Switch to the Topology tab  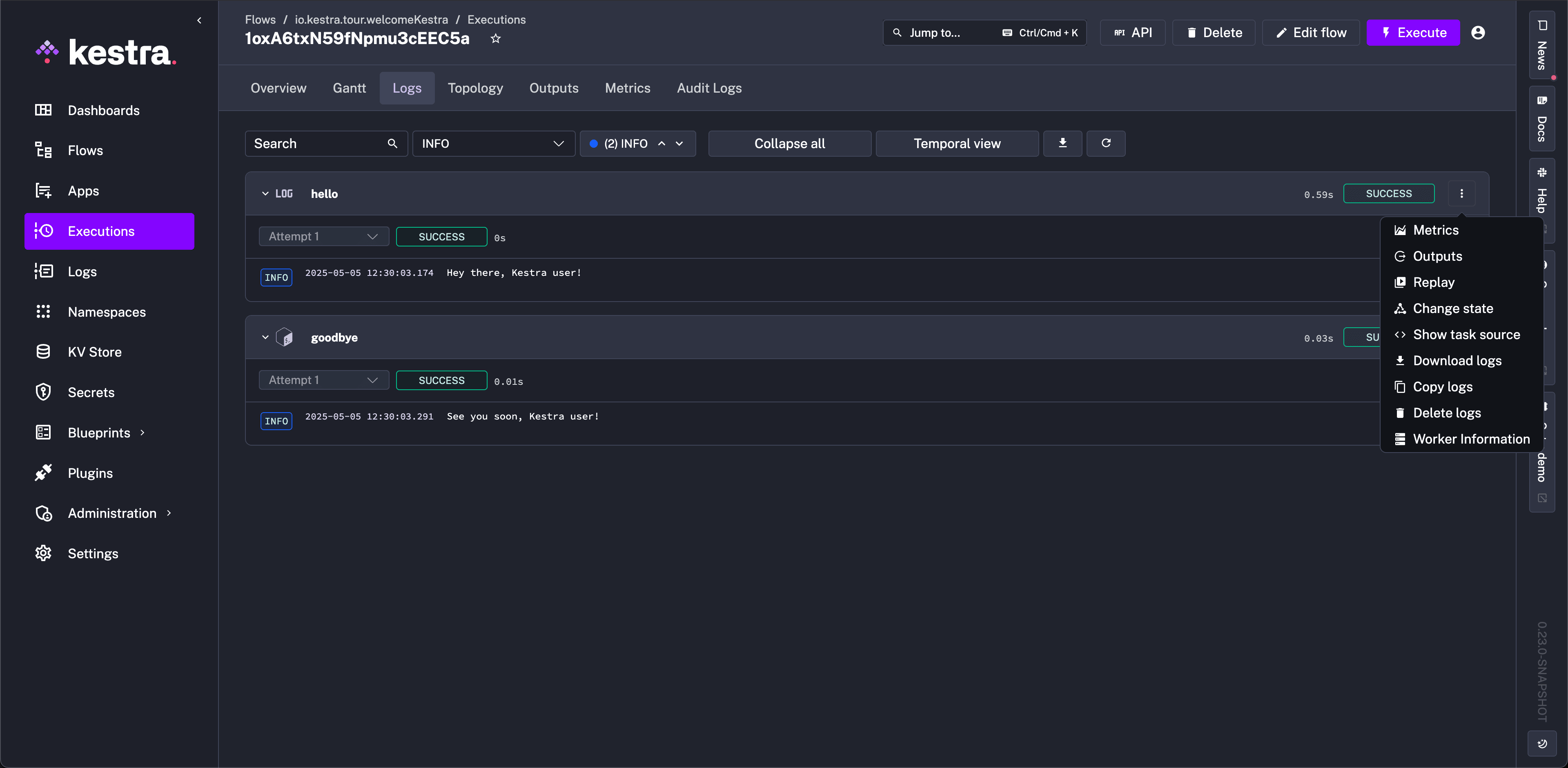pyautogui.click(x=475, y=88)
